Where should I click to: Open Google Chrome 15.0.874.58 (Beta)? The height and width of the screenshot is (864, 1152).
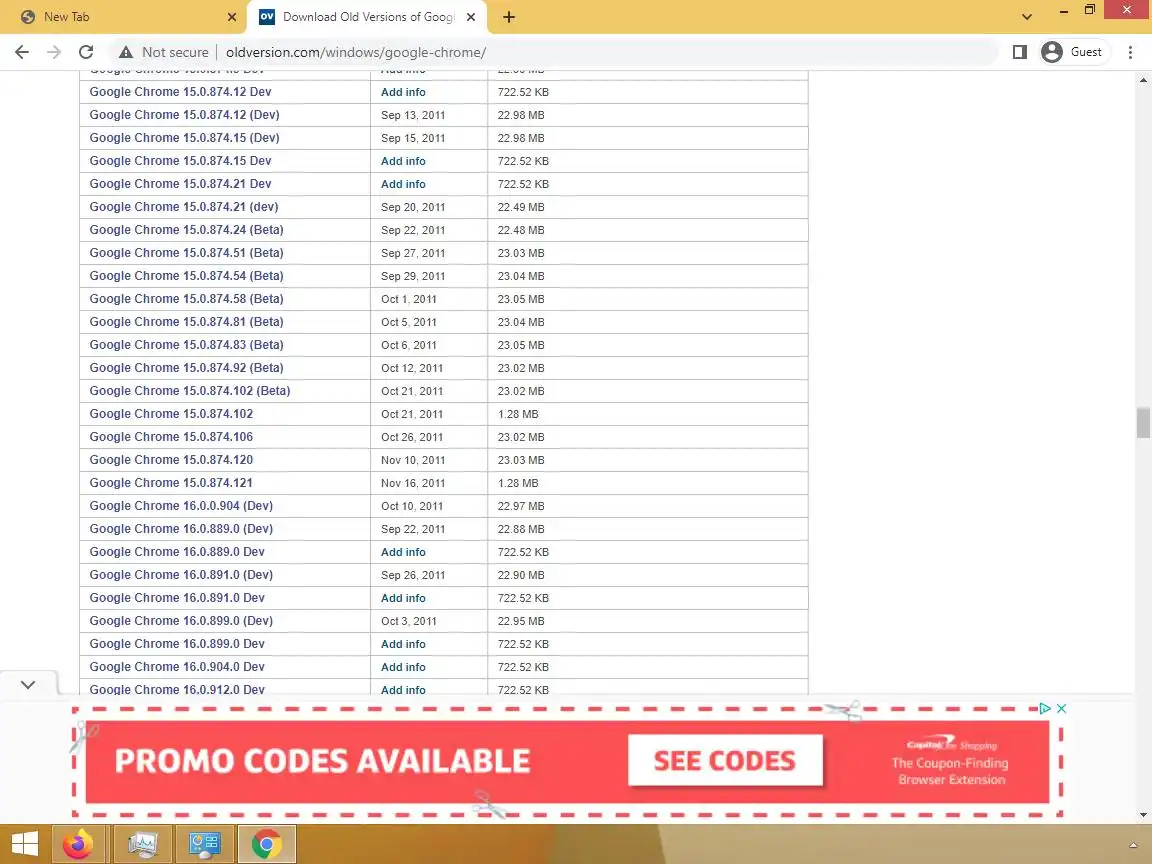click(187, 298)
